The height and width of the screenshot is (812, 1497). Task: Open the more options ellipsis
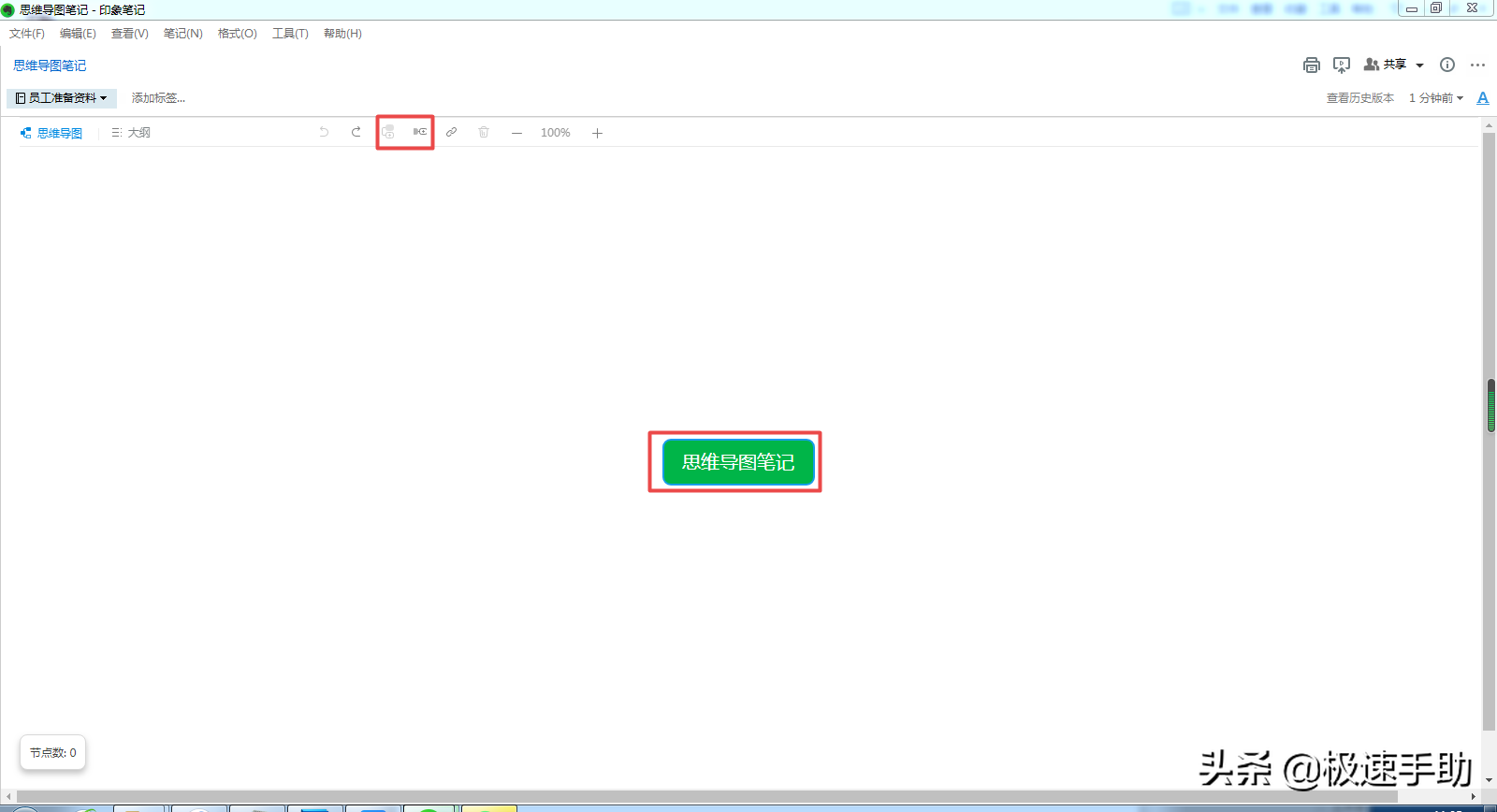coord(1477,65)
